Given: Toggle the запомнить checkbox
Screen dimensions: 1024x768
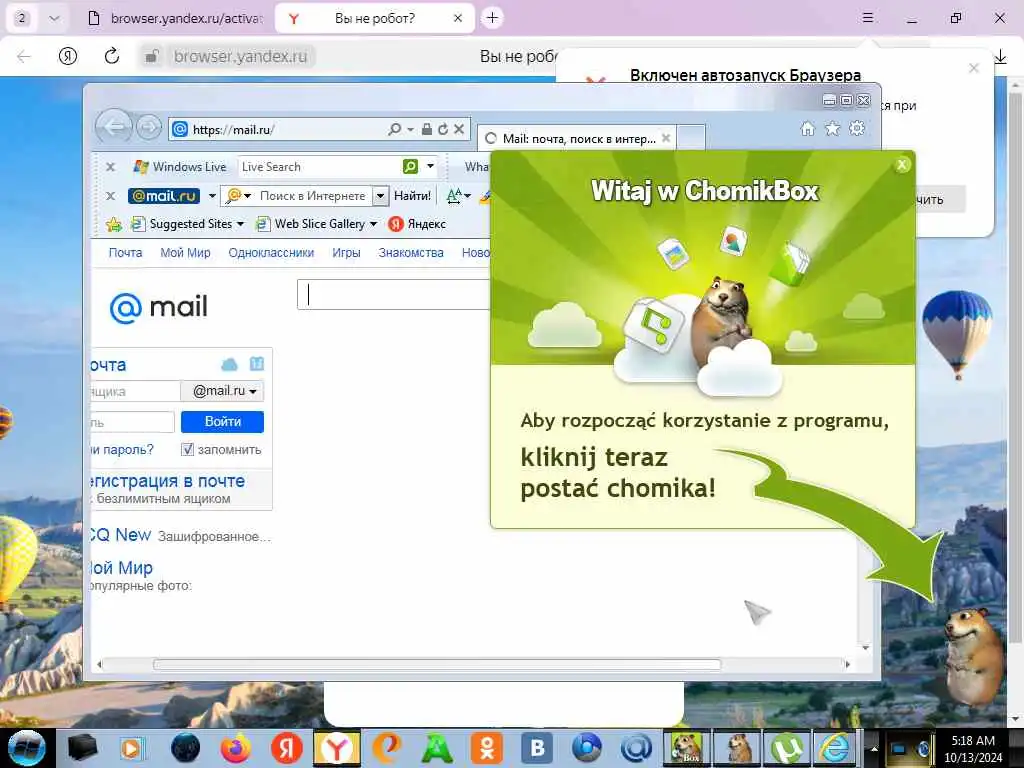Looking at the screenshot, I should pos(187,449).
